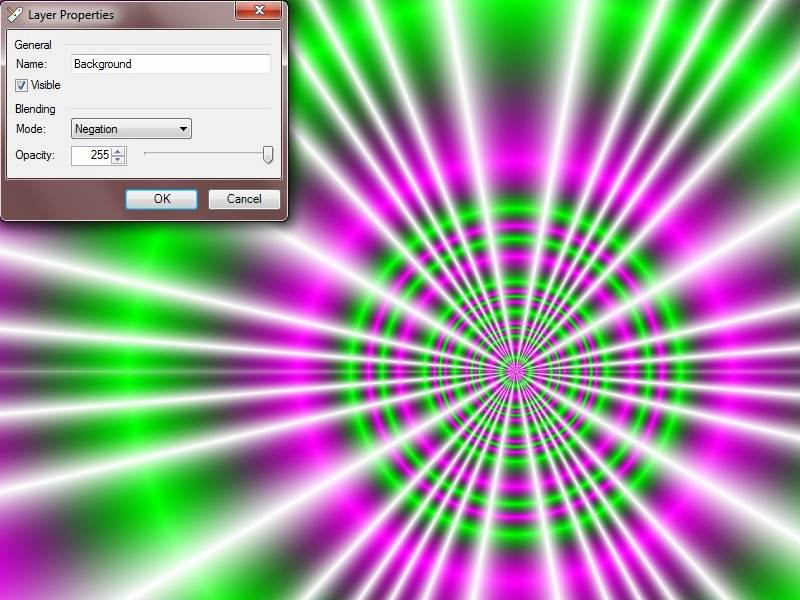Image resolution: width=800 pixels, height=600 pixels.
Task: Click the Visible label text
Action: [45, 85]
